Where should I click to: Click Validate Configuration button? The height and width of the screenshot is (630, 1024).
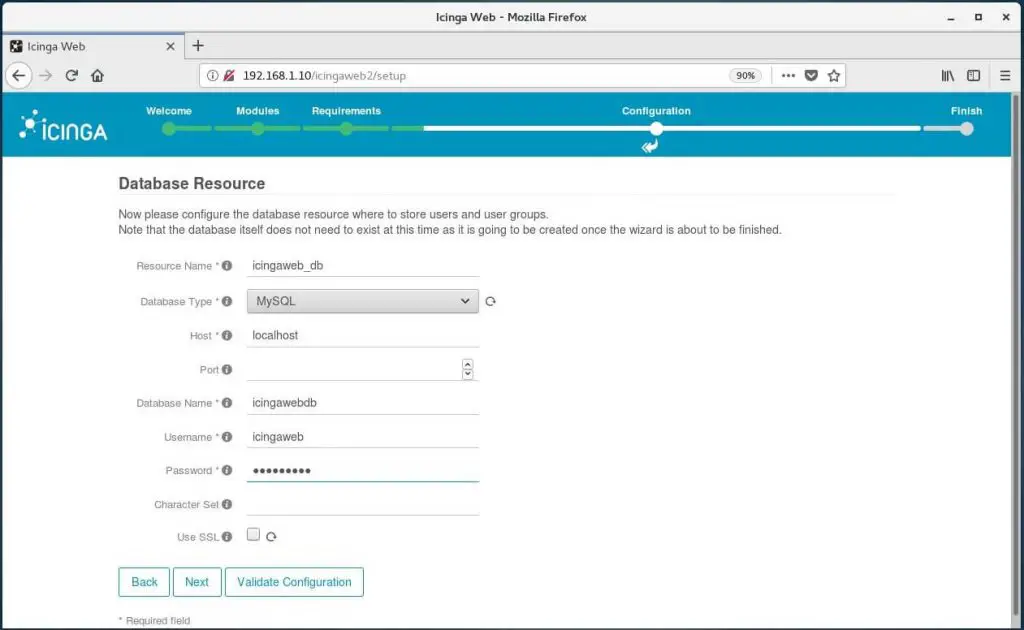tap(294, 582)
